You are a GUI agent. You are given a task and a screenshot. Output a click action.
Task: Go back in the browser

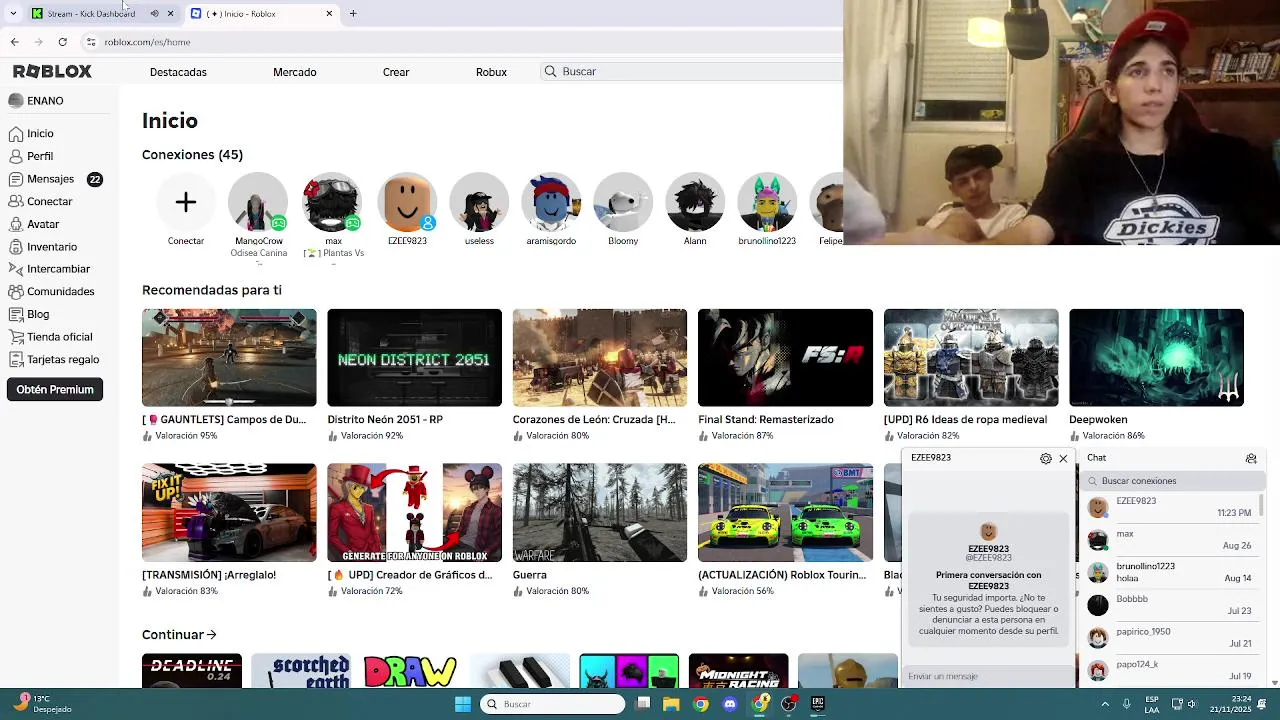pos(14,42)
